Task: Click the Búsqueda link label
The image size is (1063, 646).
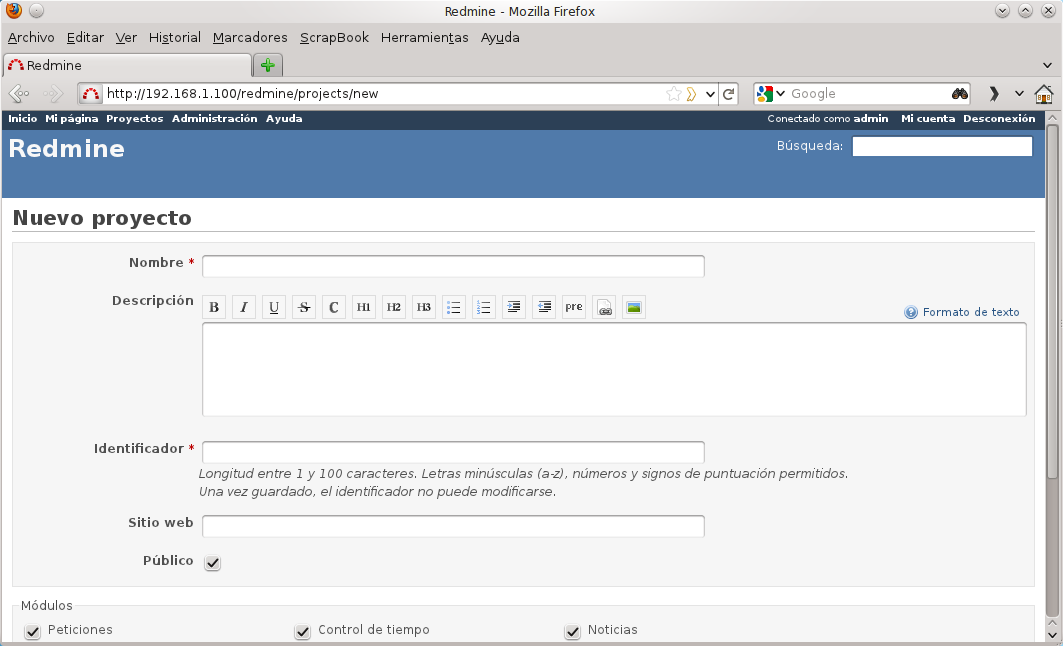Action: point(809,146)
